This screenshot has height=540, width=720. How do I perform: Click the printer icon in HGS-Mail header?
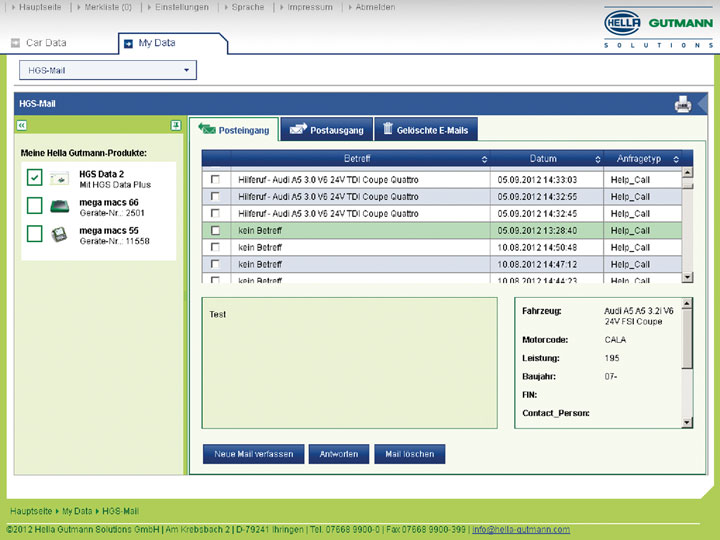(x=683, y=103)
